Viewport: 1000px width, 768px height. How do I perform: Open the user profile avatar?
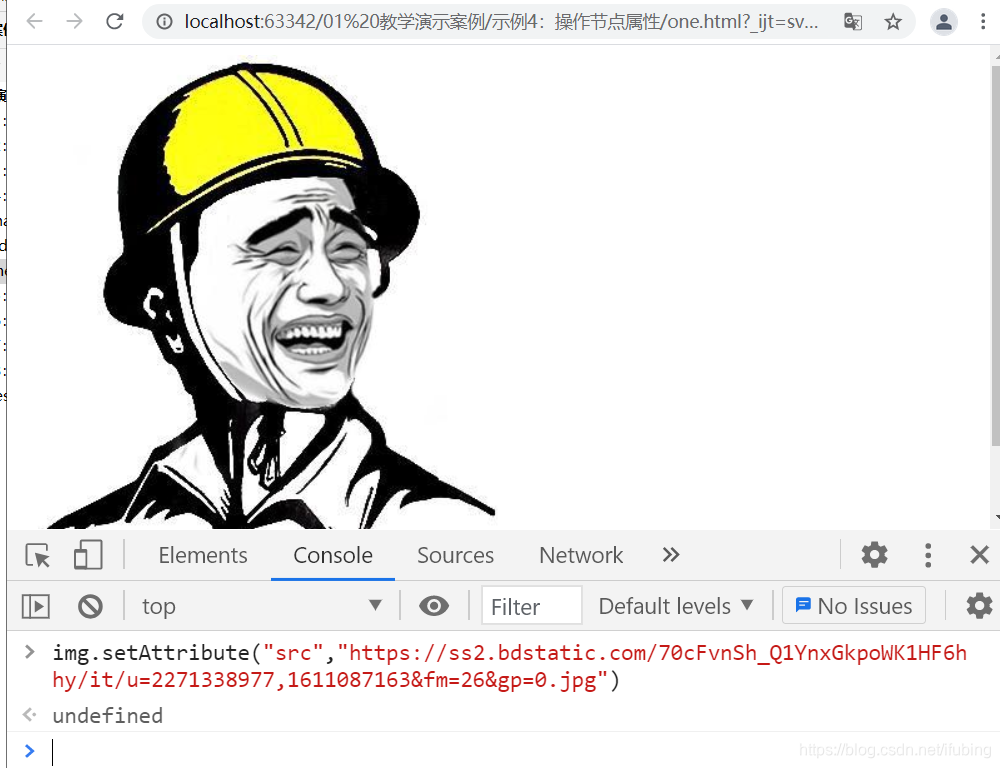click(944, 22)
